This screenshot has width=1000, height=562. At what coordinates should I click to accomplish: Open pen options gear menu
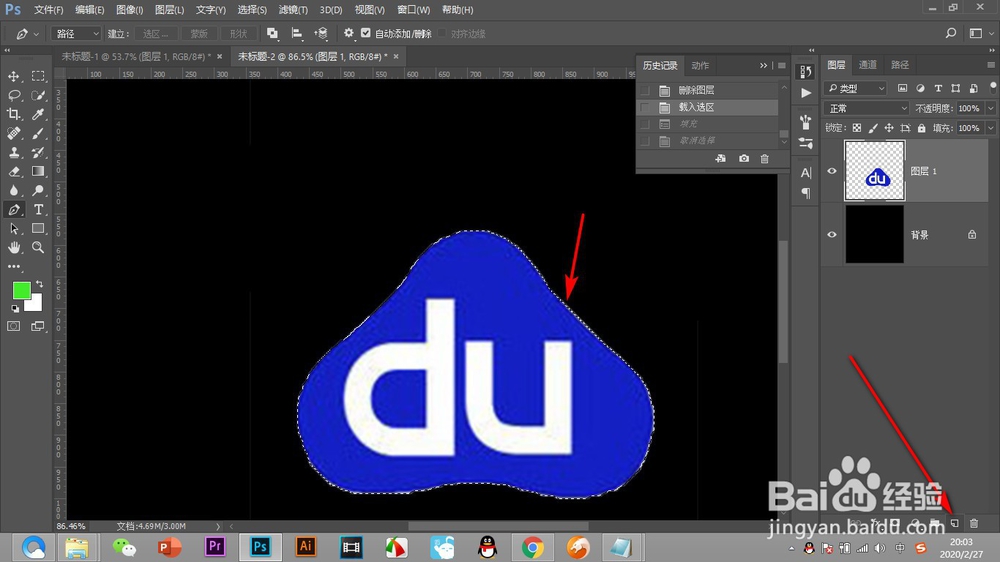point(348,33)
